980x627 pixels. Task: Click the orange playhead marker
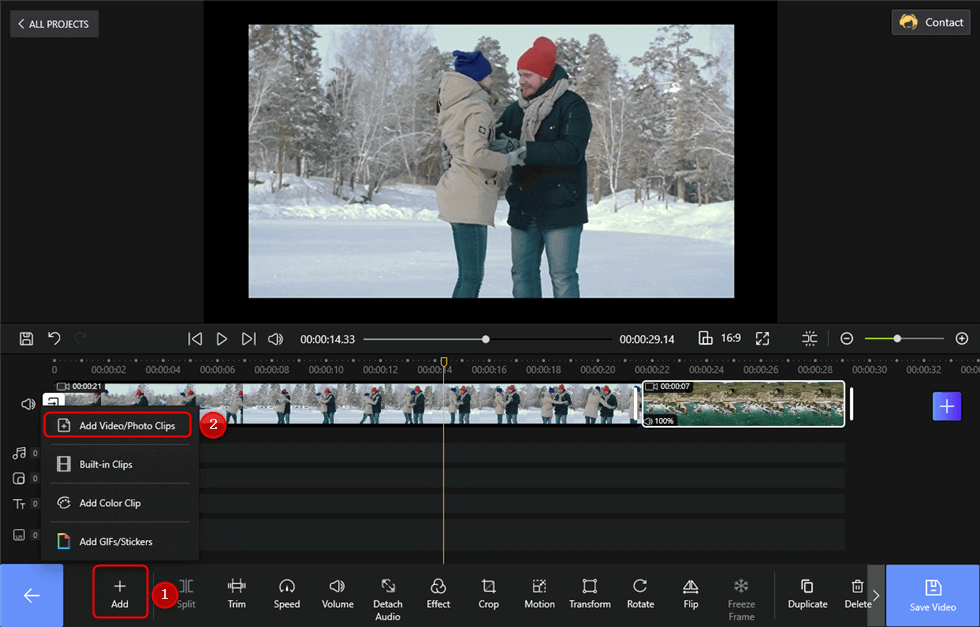[x=444, y=362]
